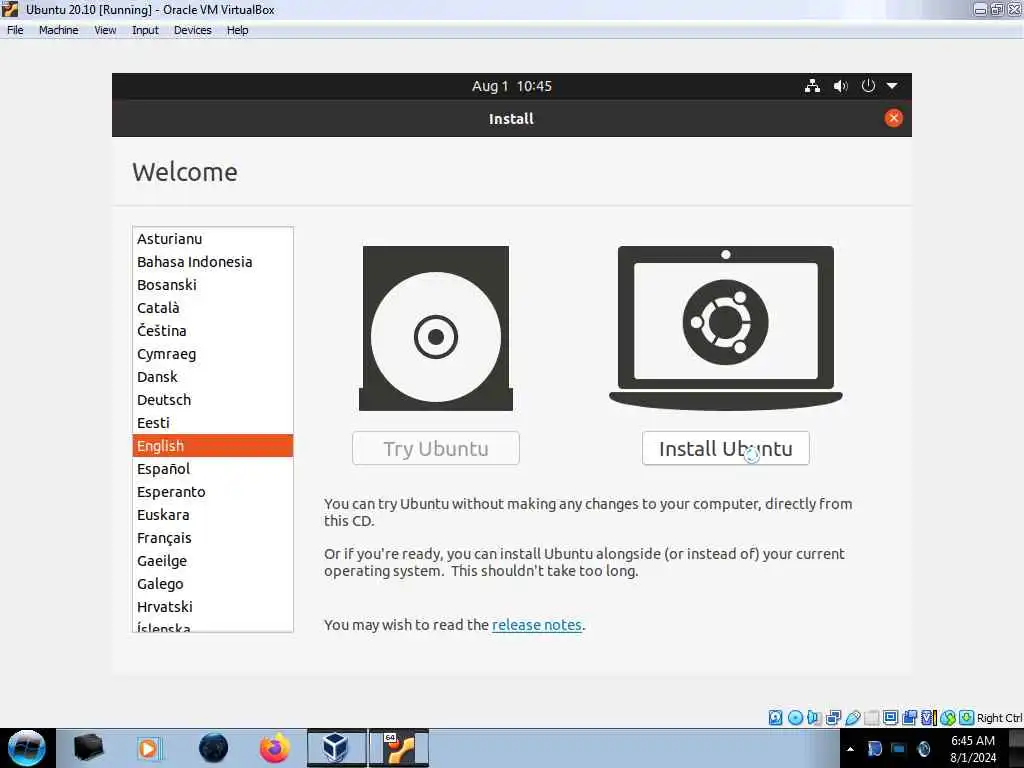This screenshot has height=768, width=1024.
Task: Select Euskara language
Action: click(x=213, y=515)
